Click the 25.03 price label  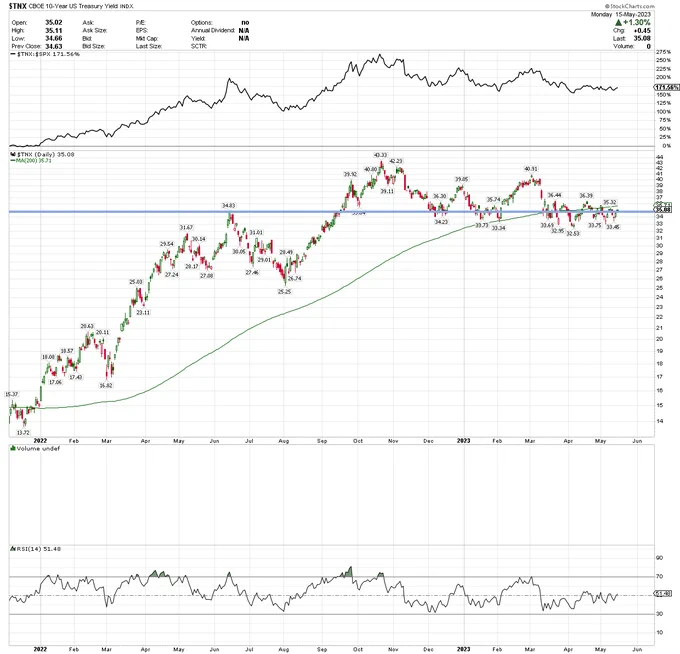(136, 282)
